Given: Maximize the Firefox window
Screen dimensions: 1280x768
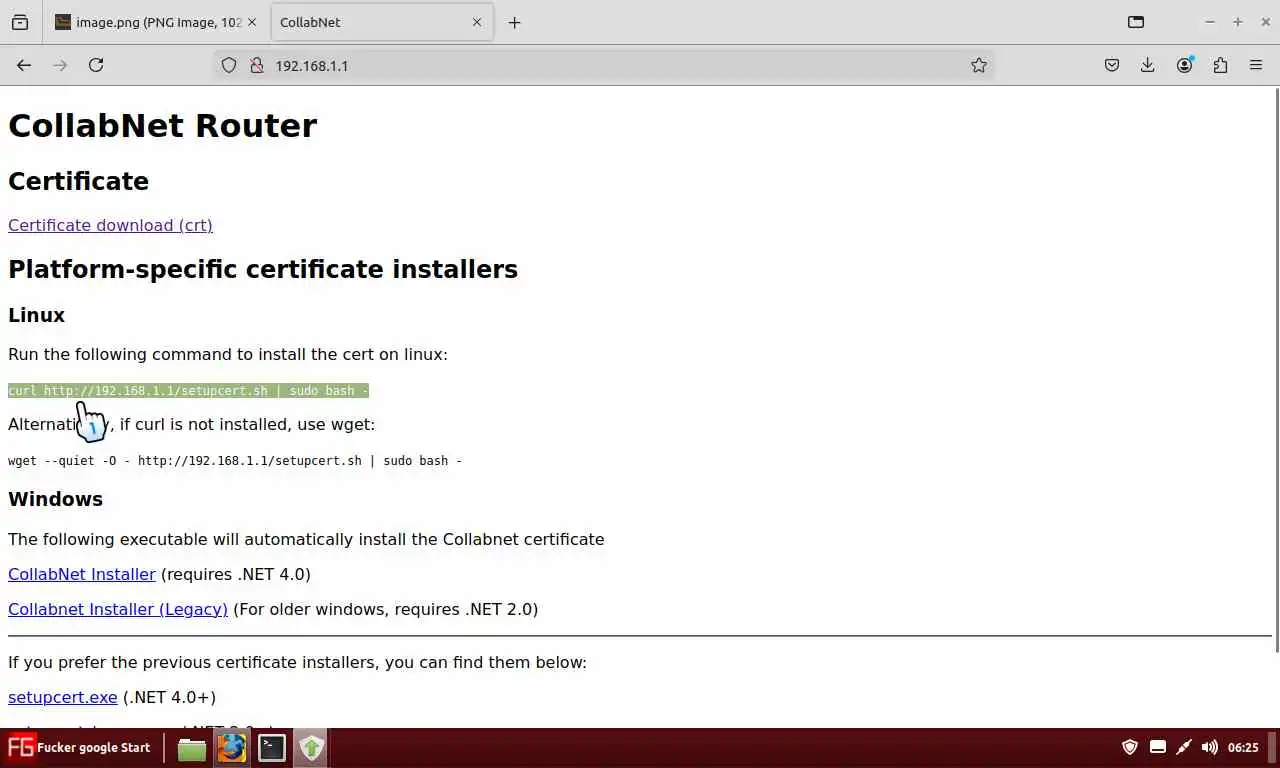Looking at the screenshot, I should pyautogui.click(x=1237, y=22).
